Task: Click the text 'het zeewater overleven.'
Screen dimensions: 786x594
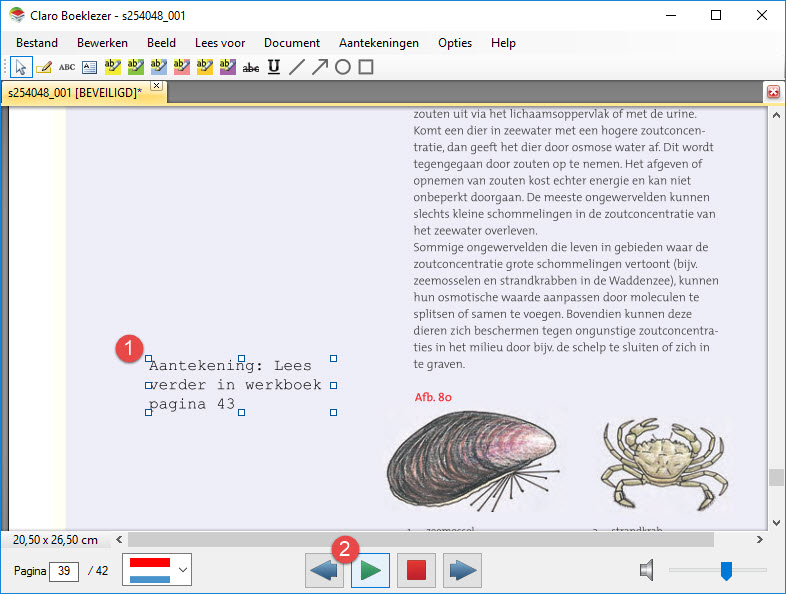Action: pyautogui.click(x=475, y=231)
